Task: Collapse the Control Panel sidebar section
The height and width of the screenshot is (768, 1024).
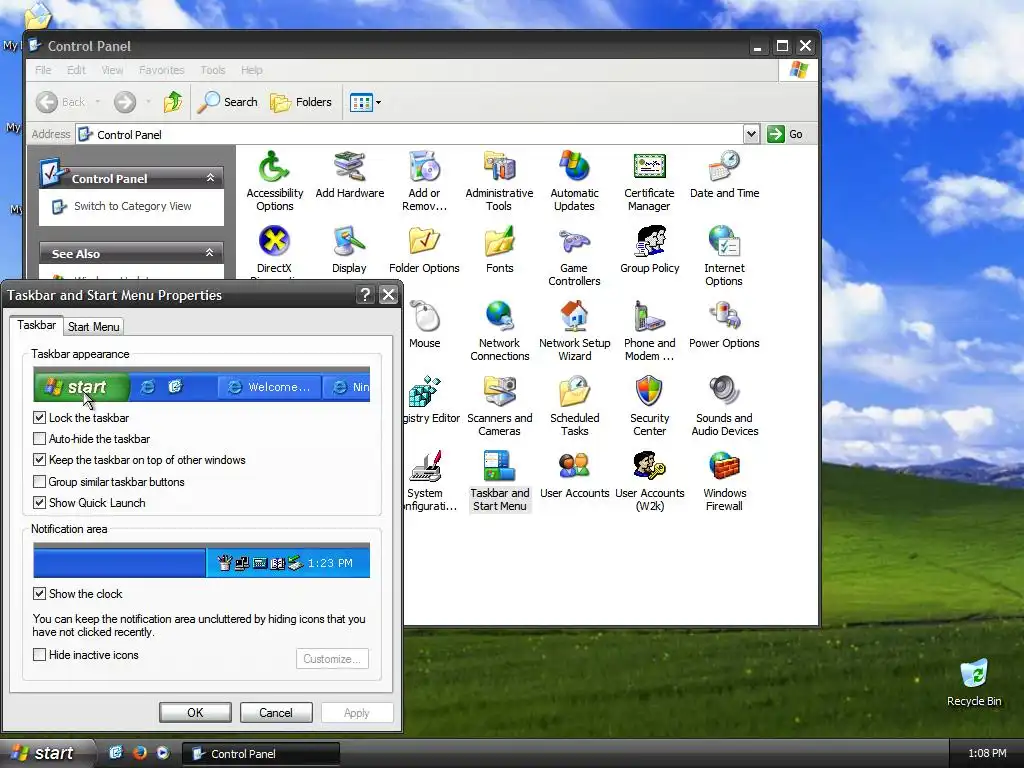Action: [x=210, y=178]
